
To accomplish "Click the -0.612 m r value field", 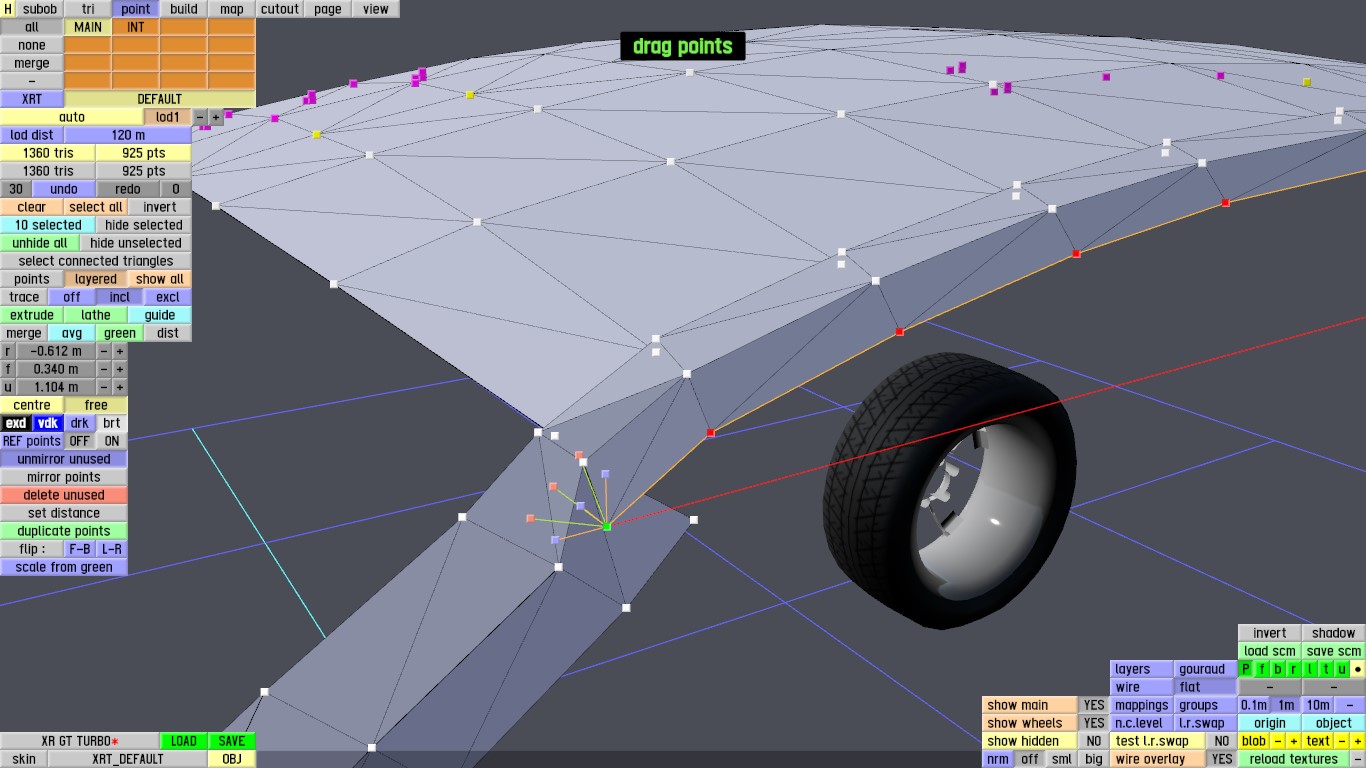I will click(x=56, y=351).
